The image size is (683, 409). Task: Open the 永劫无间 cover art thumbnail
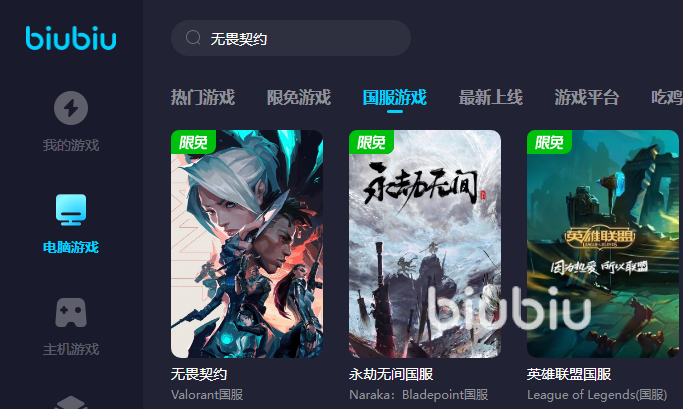pyautogui.click(x=425, y=244)
